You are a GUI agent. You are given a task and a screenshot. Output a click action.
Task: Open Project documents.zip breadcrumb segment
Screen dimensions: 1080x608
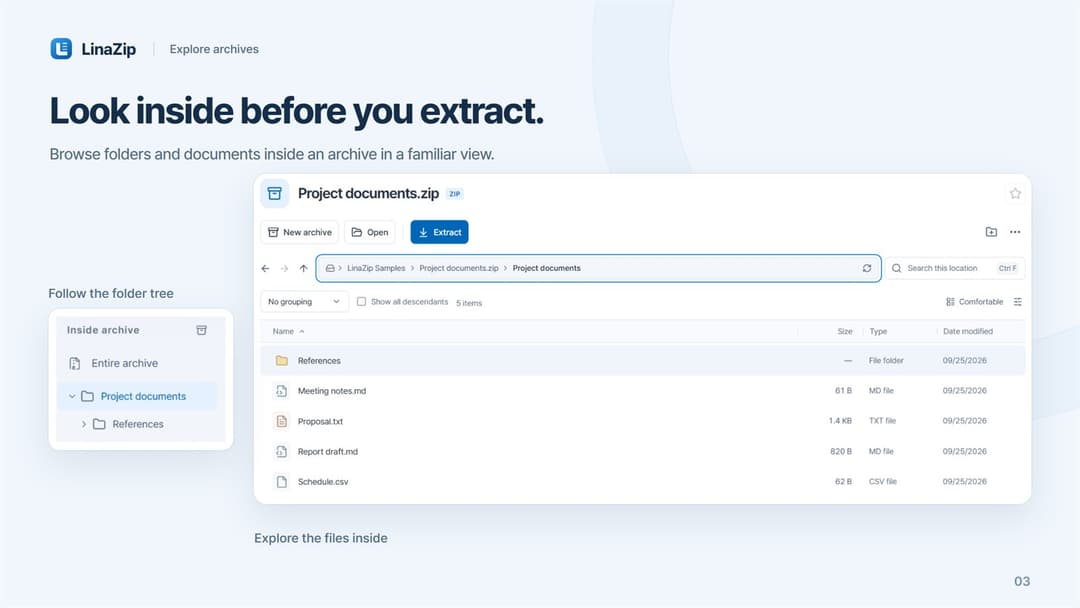click(x=459, y=269)
